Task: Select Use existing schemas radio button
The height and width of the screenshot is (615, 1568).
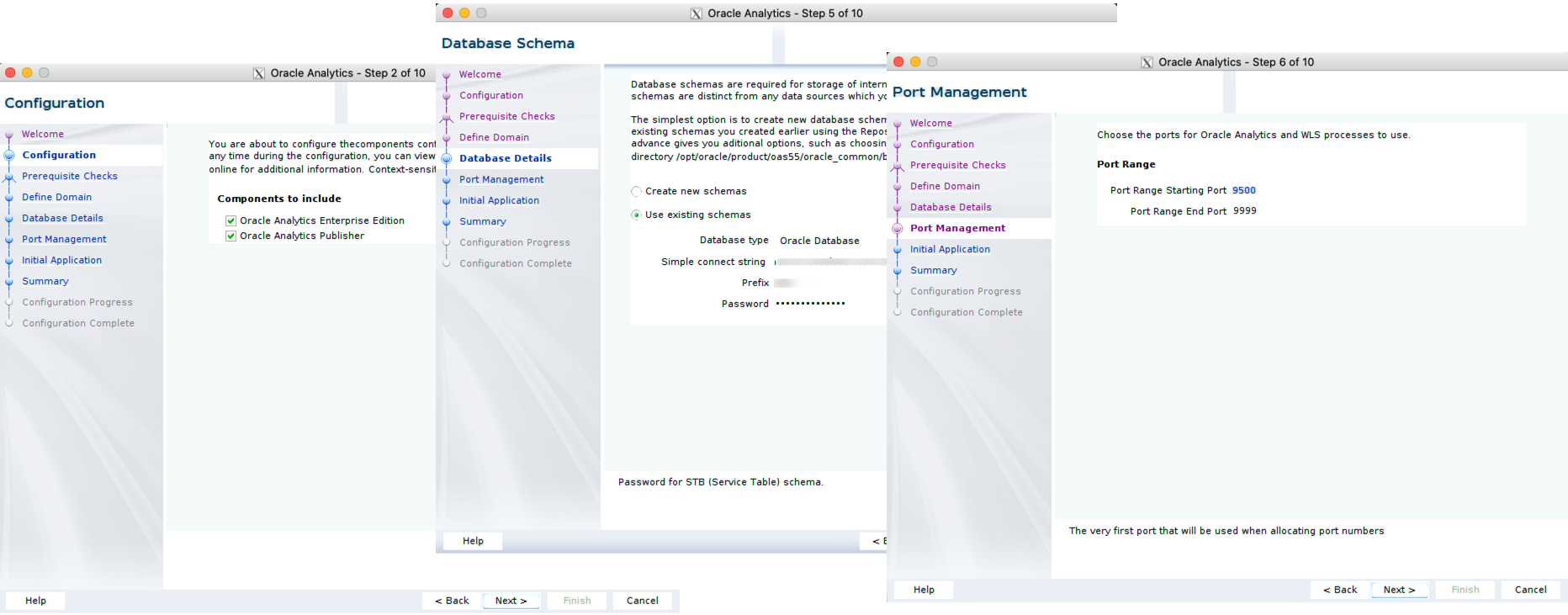Action: 637,215
